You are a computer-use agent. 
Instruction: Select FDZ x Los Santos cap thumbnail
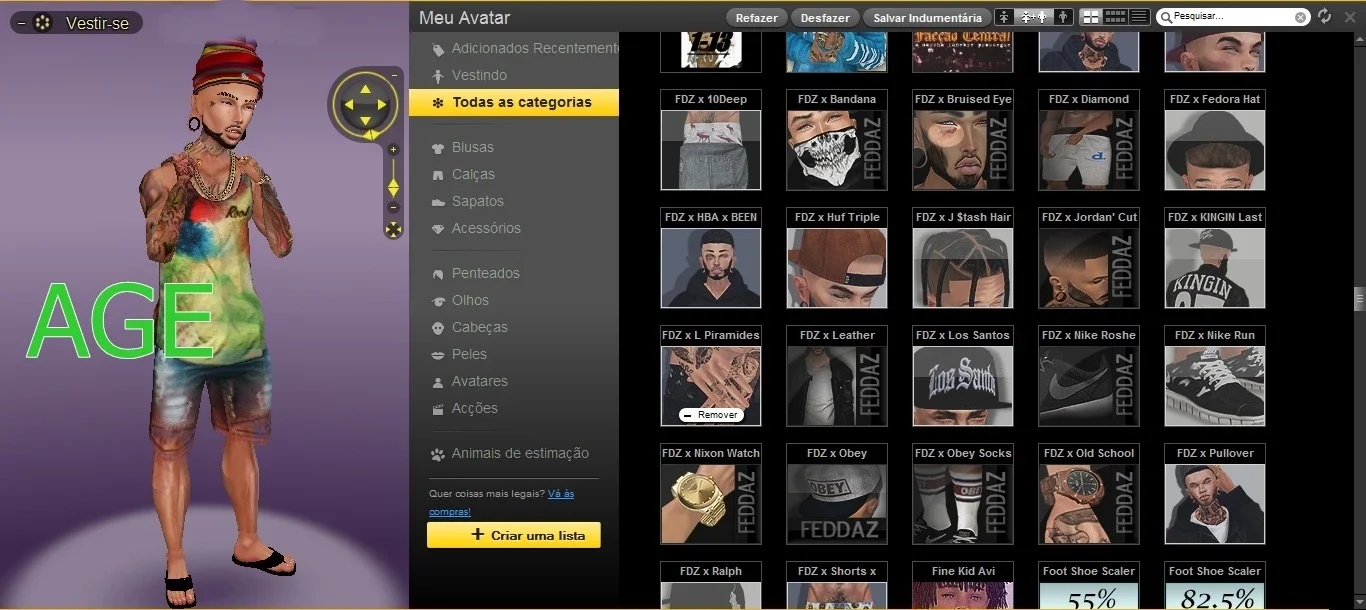pyautogui.click(x=963, y=385)
